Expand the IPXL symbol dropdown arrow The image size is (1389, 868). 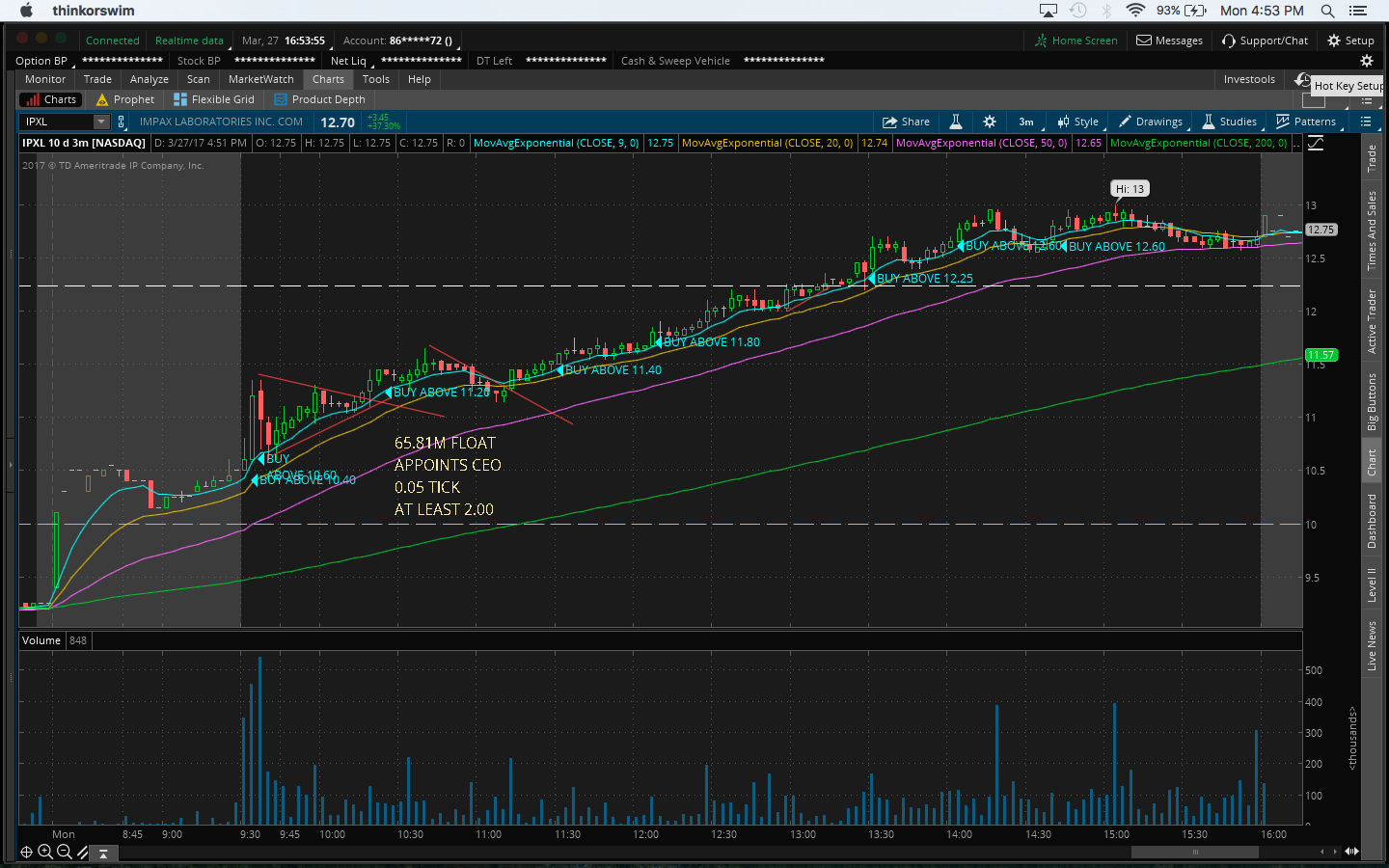tap(101, 122)
